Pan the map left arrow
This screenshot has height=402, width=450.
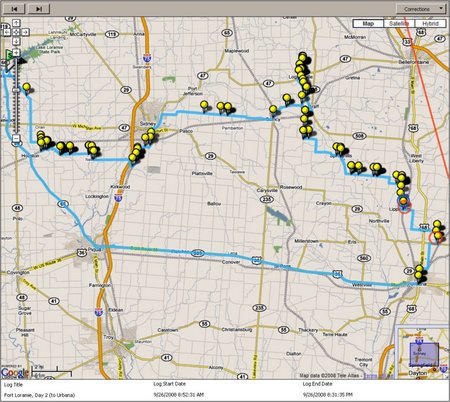point(7,32)
